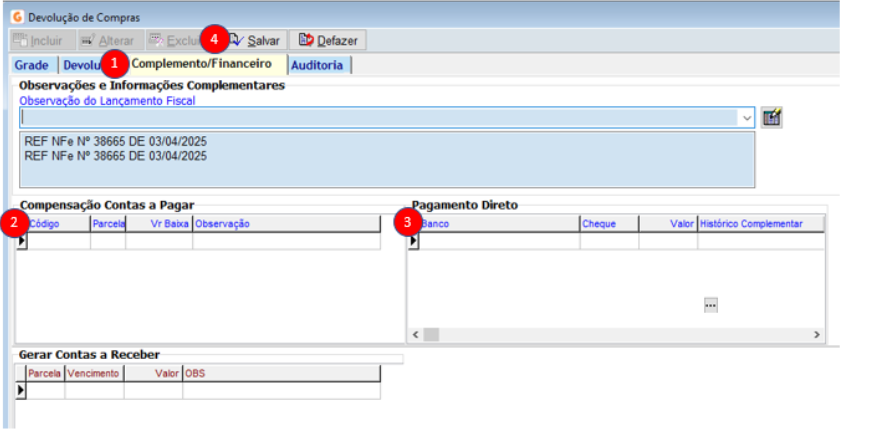Click the Observação column header
Screen dimensions: 877x430
286,224
